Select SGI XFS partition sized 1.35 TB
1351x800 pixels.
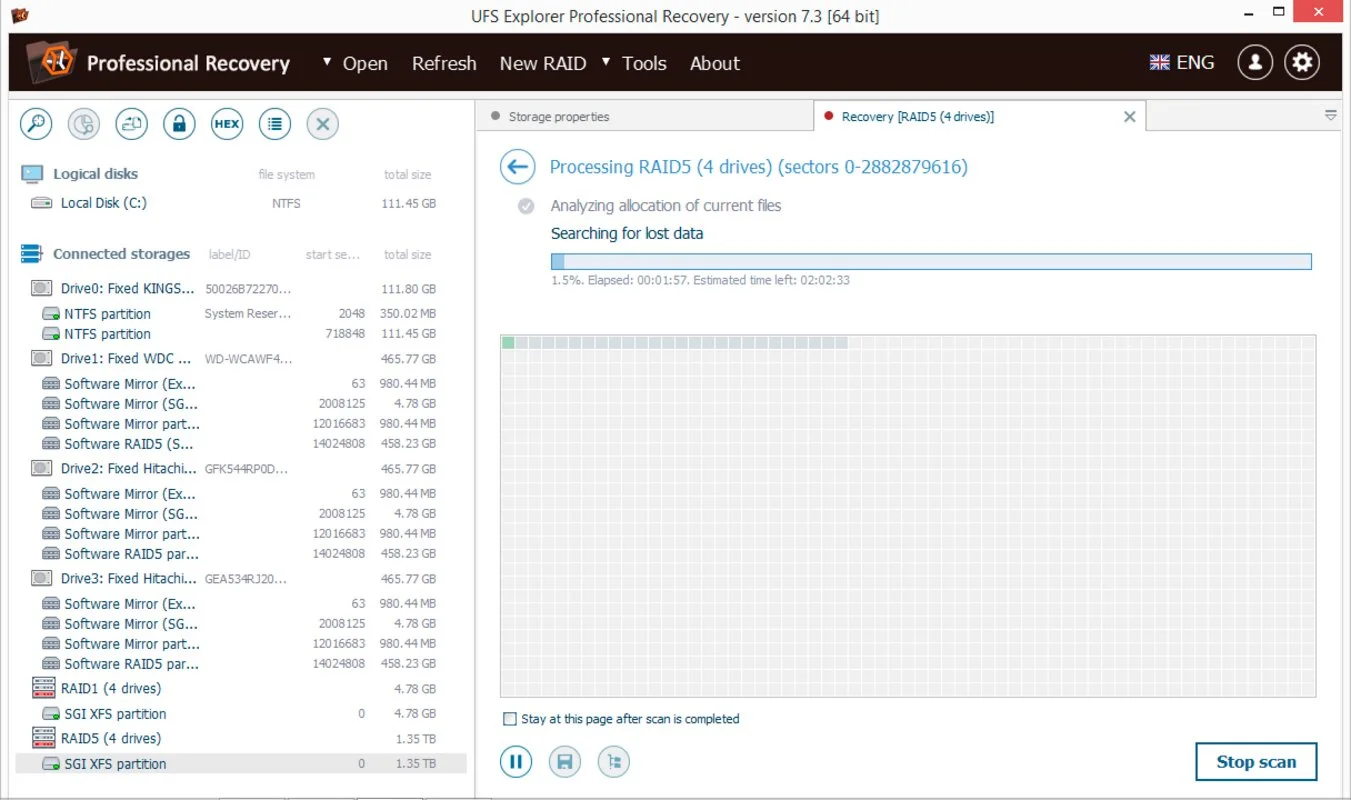point(241,763)
